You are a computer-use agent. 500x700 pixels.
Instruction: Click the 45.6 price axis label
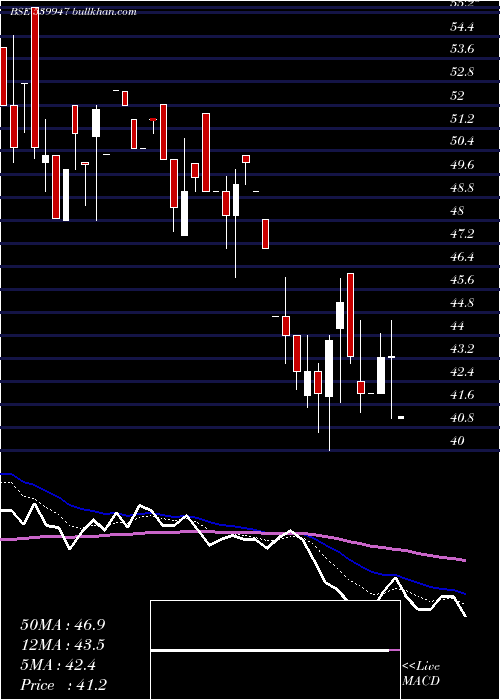point(462,280)
